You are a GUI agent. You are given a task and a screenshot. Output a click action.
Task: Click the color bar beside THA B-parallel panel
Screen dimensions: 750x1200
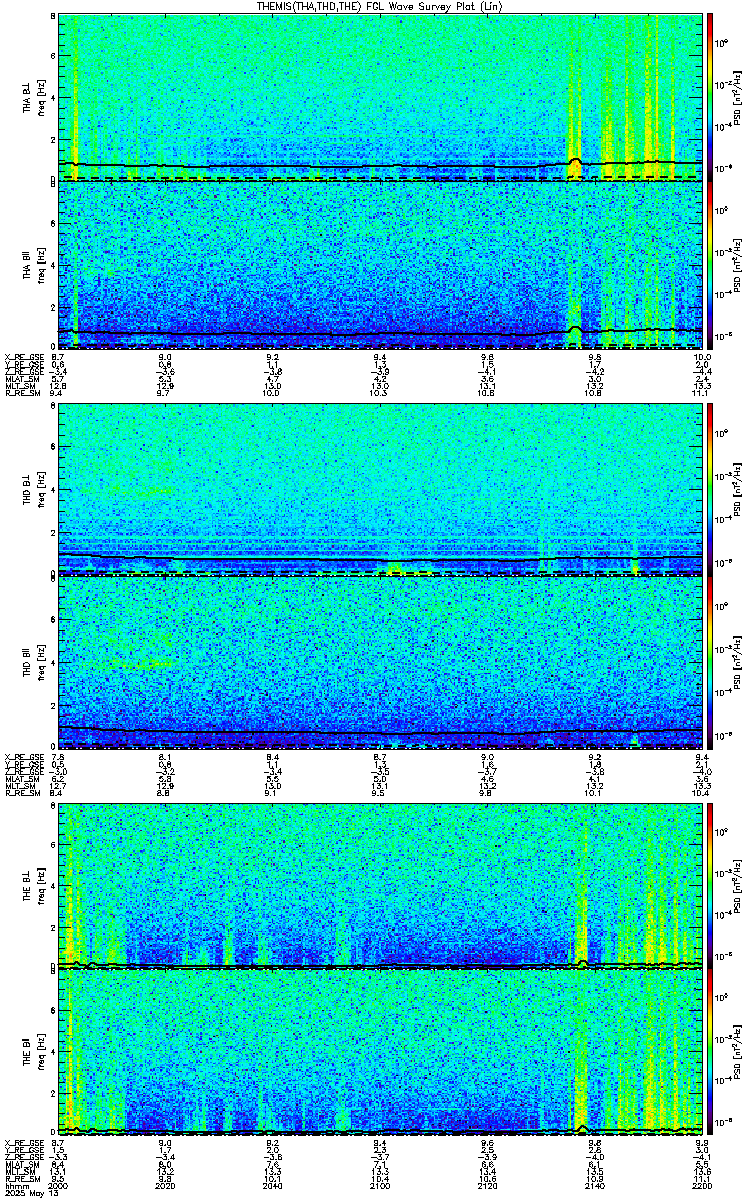pyautogui.click(x=710, y=265)
